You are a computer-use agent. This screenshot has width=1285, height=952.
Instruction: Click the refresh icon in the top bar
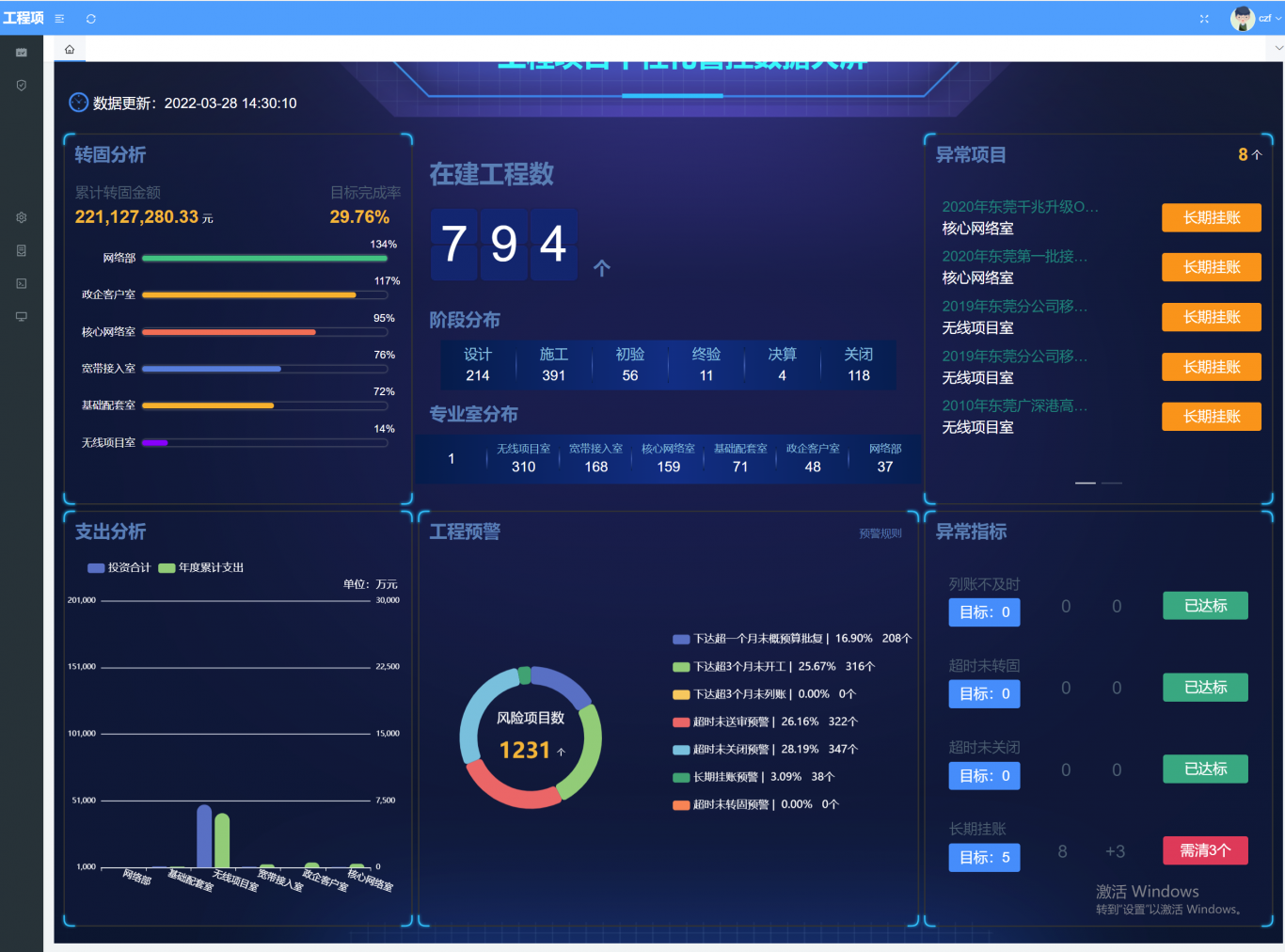click(x=91, y=19)
